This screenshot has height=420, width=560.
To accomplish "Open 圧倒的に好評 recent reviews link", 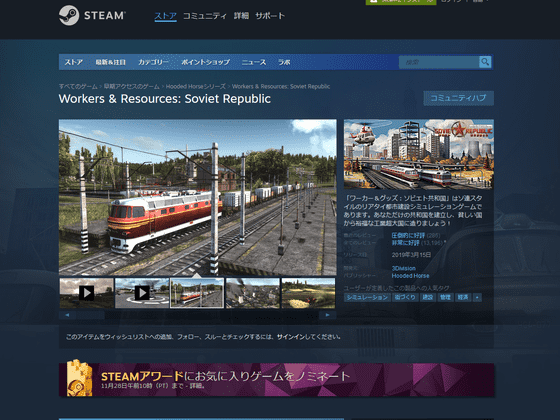I will coord(408,235).
